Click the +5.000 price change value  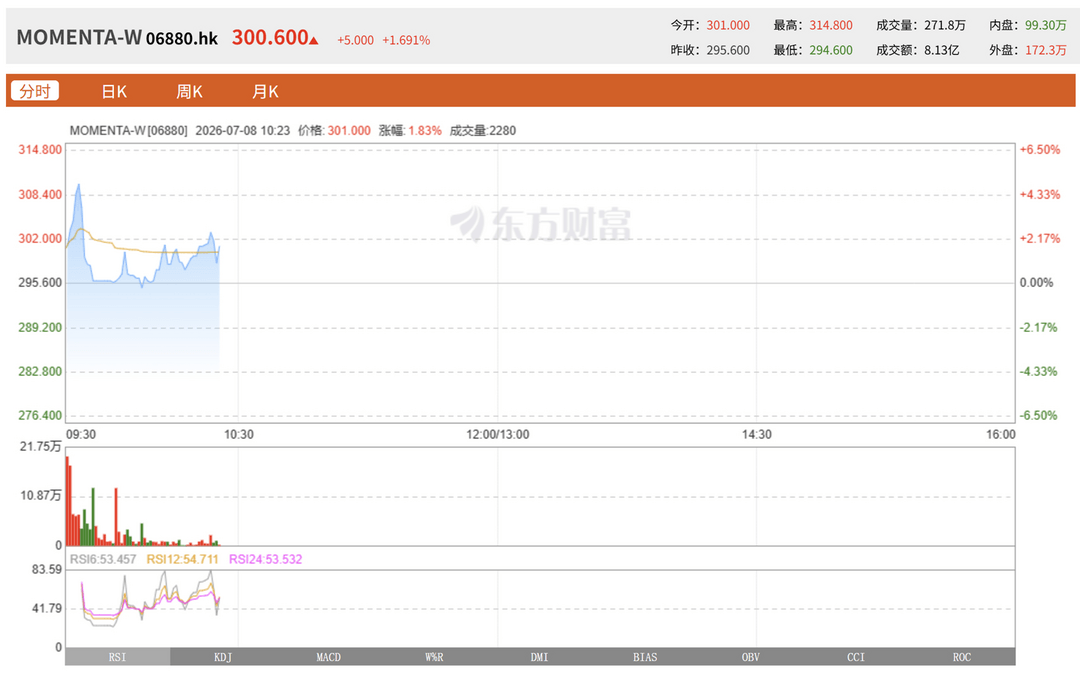pyautogui.click(x=355, y=41)
